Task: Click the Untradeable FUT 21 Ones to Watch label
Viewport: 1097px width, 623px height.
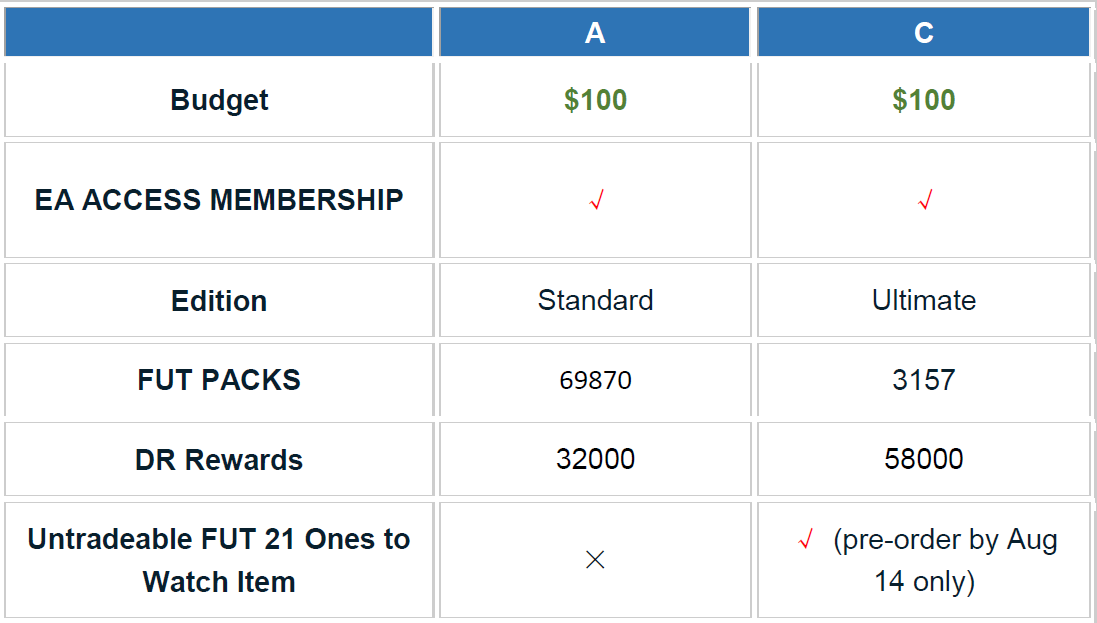Action: coord(219,560)
